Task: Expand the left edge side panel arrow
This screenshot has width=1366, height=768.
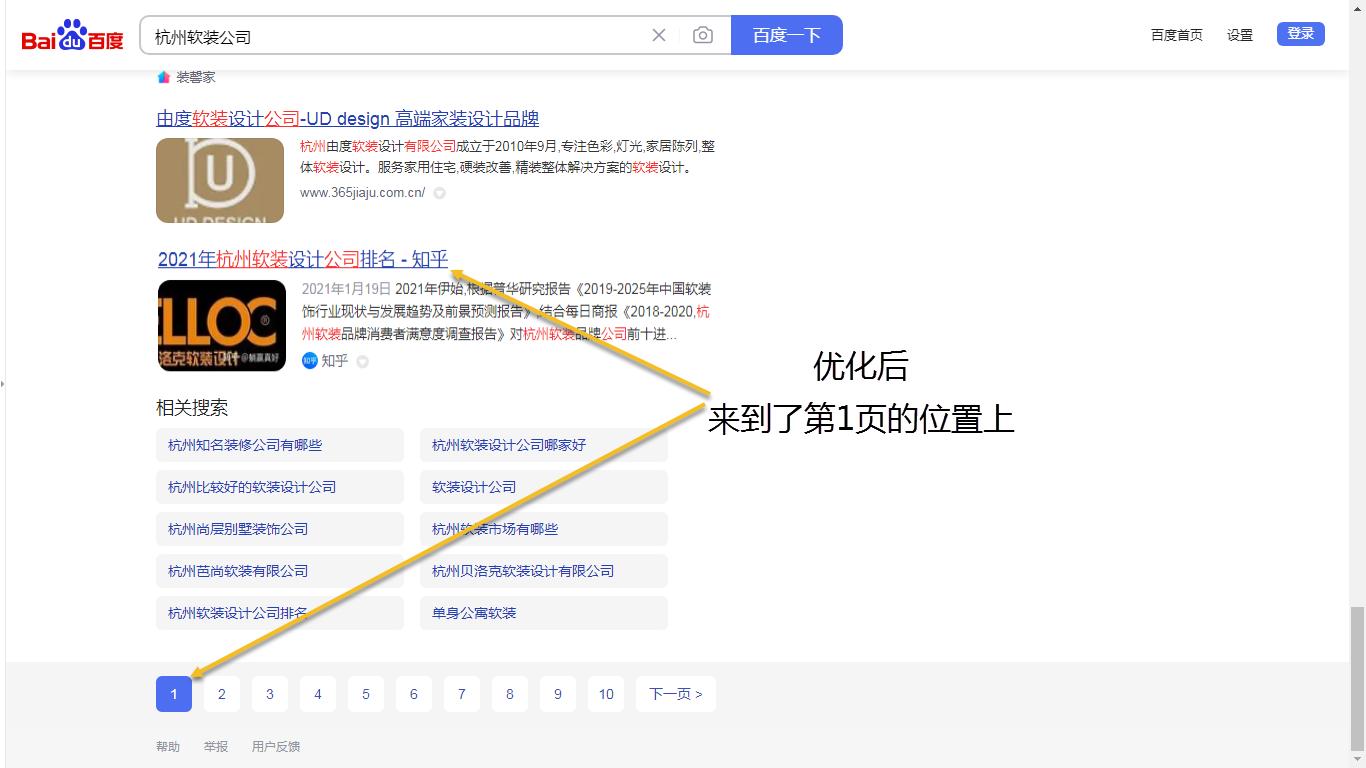Action: point(5,383)
